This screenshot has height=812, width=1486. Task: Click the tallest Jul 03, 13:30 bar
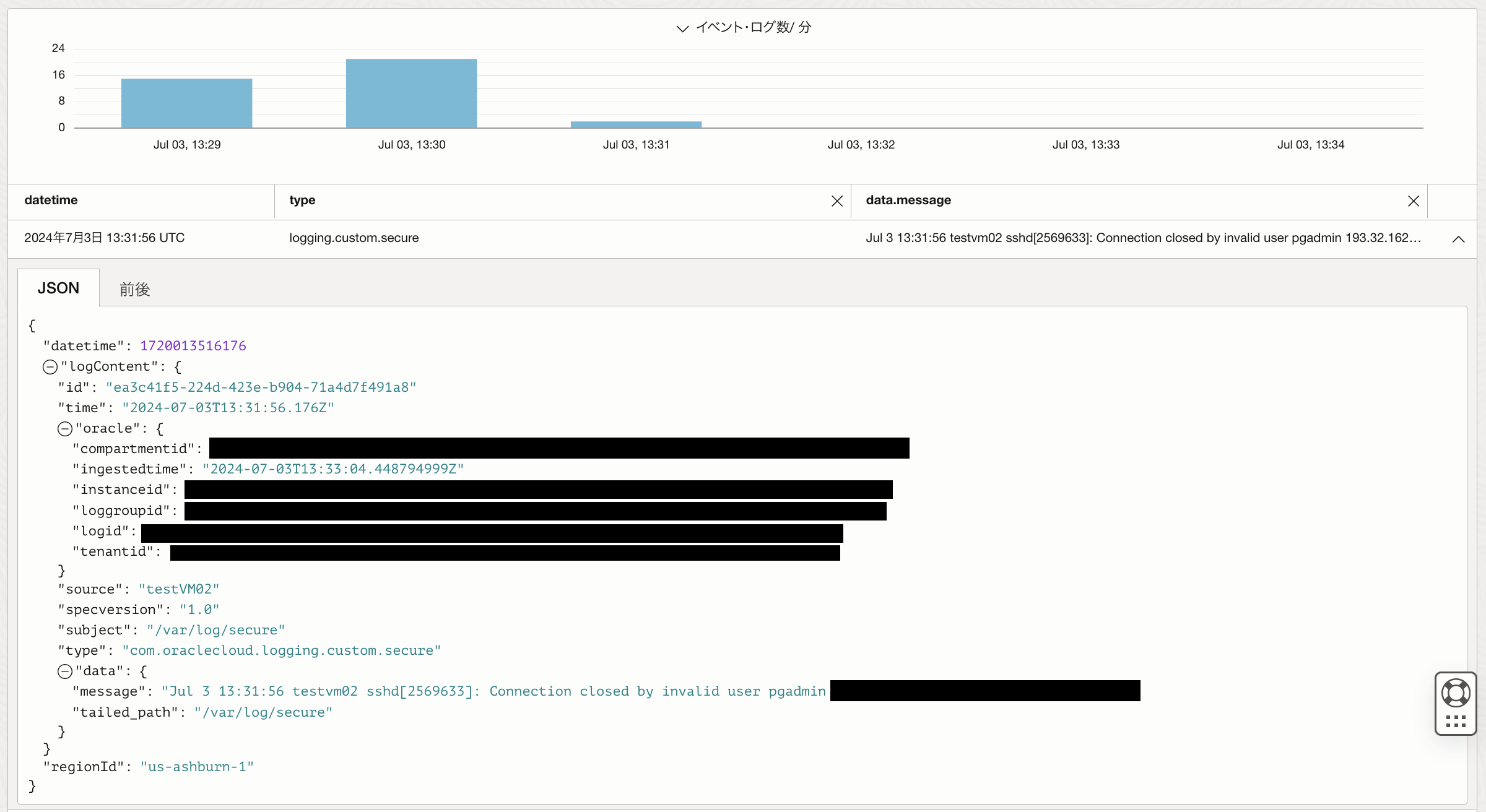[x=411, y=93]
